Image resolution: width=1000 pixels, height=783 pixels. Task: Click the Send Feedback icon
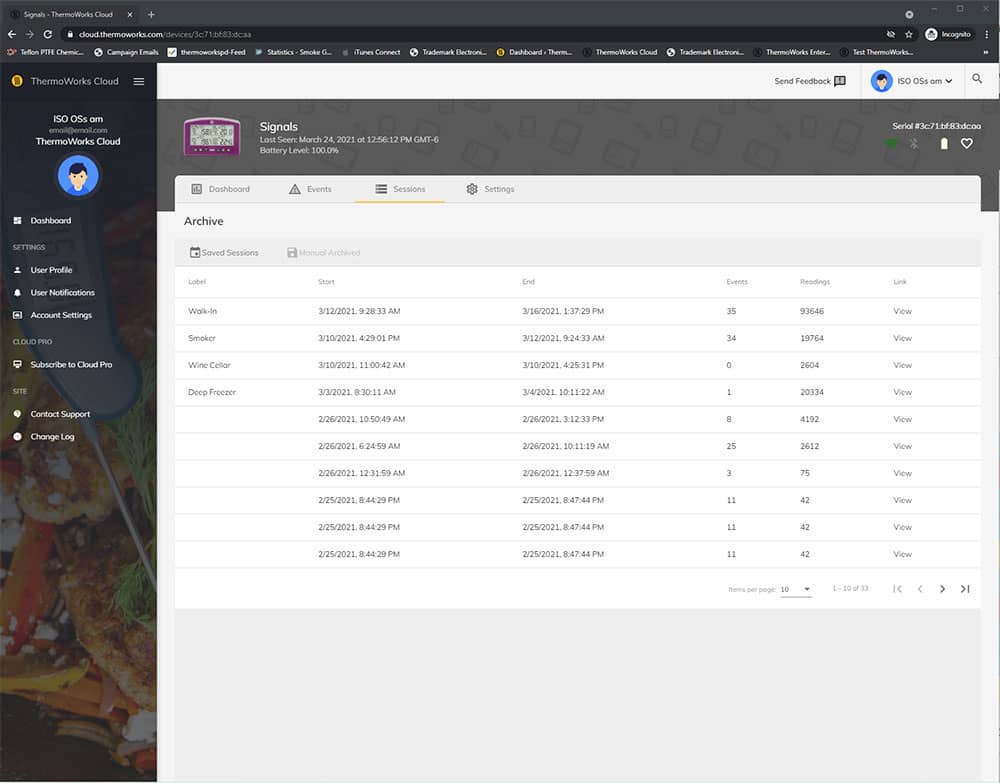point(839,81)
